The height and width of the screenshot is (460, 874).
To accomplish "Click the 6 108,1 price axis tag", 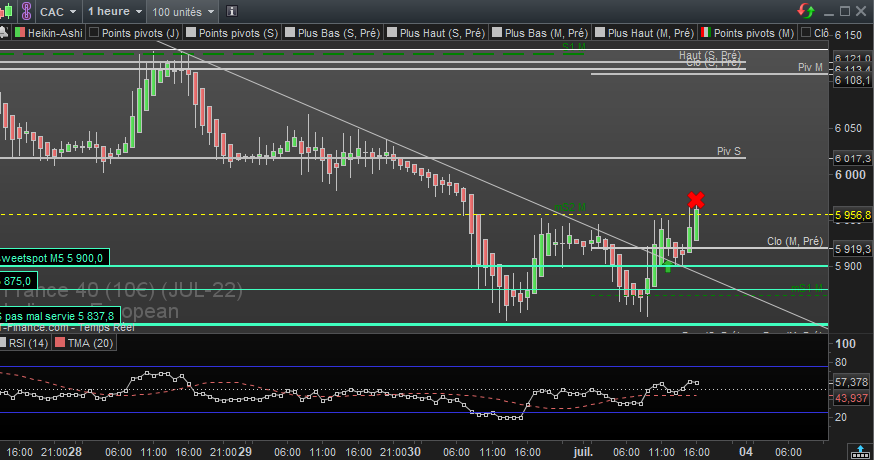I will click(853, 80).
